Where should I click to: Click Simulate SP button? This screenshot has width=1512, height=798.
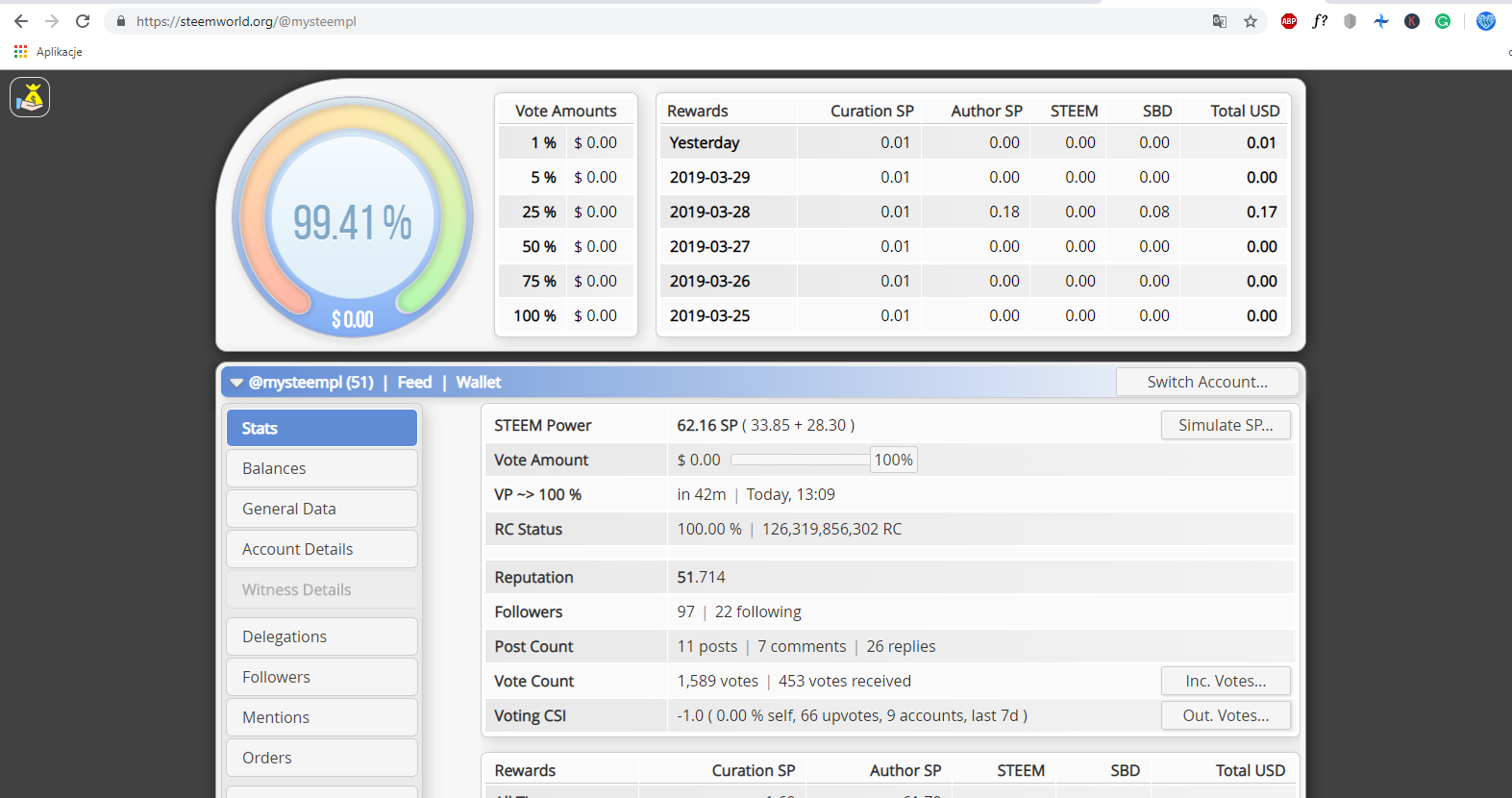1226,425
